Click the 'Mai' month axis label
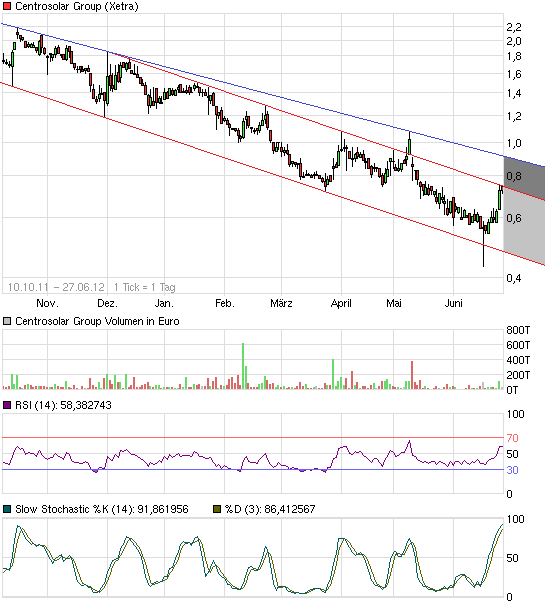The height and width of the screenshot is (606, 545). (393, 303)
